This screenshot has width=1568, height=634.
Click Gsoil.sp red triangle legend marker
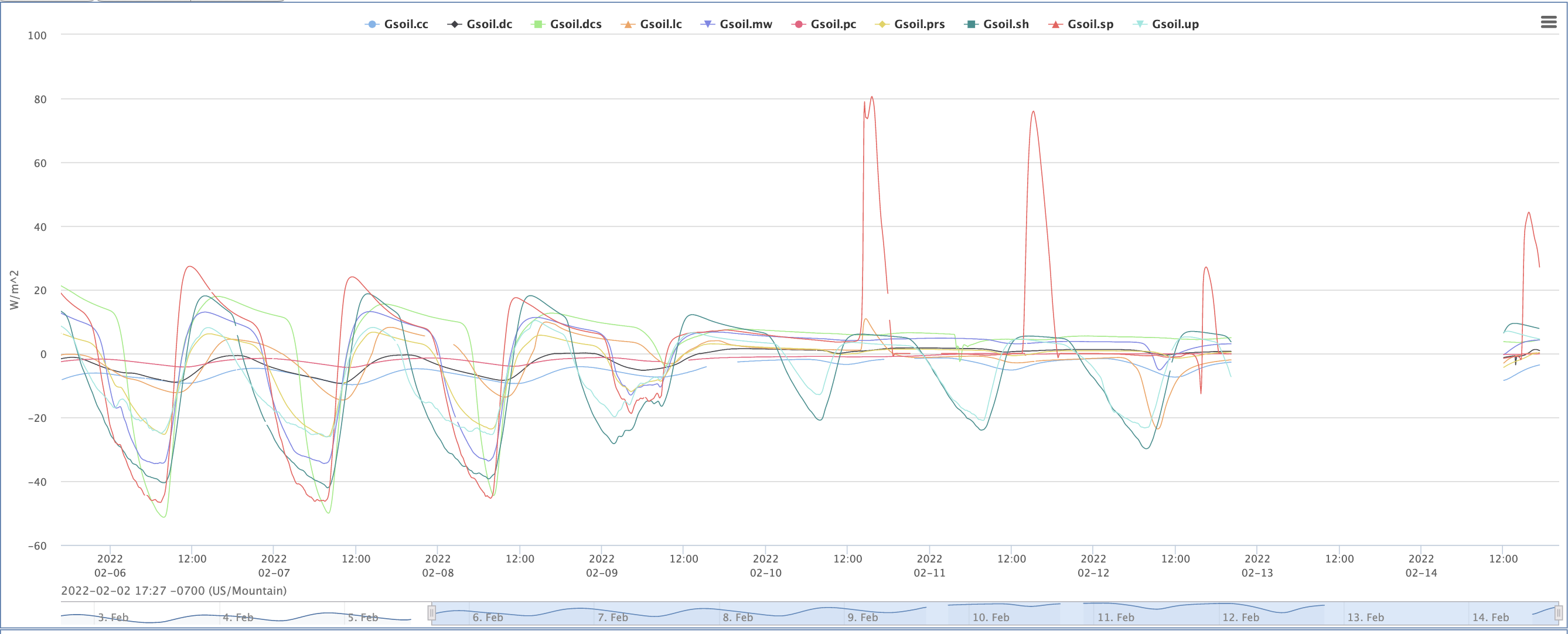(x=1055, y=25)
